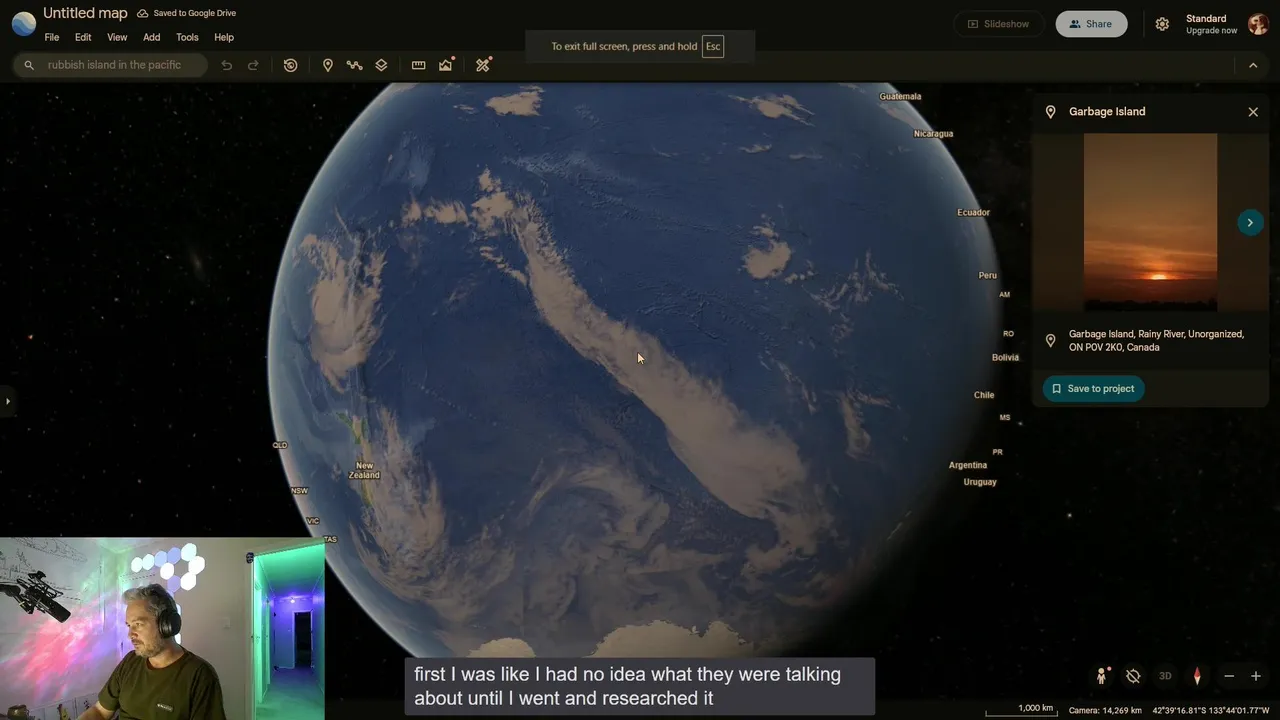1280x720 pixels.
Task: Click the Slideshow button
Action: [998, 24]
